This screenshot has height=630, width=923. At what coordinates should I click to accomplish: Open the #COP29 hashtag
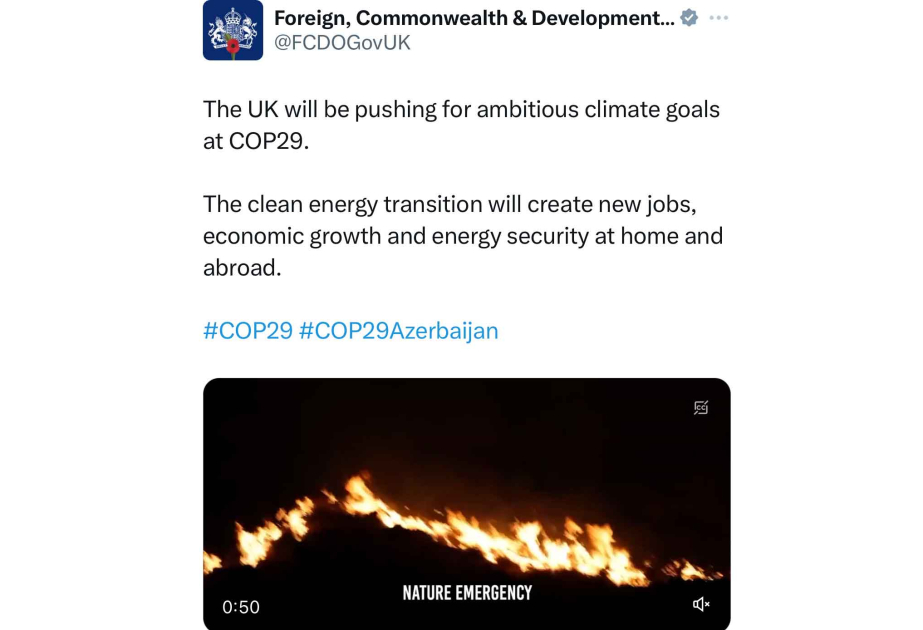pyautogui.click(x=247, y=331)
